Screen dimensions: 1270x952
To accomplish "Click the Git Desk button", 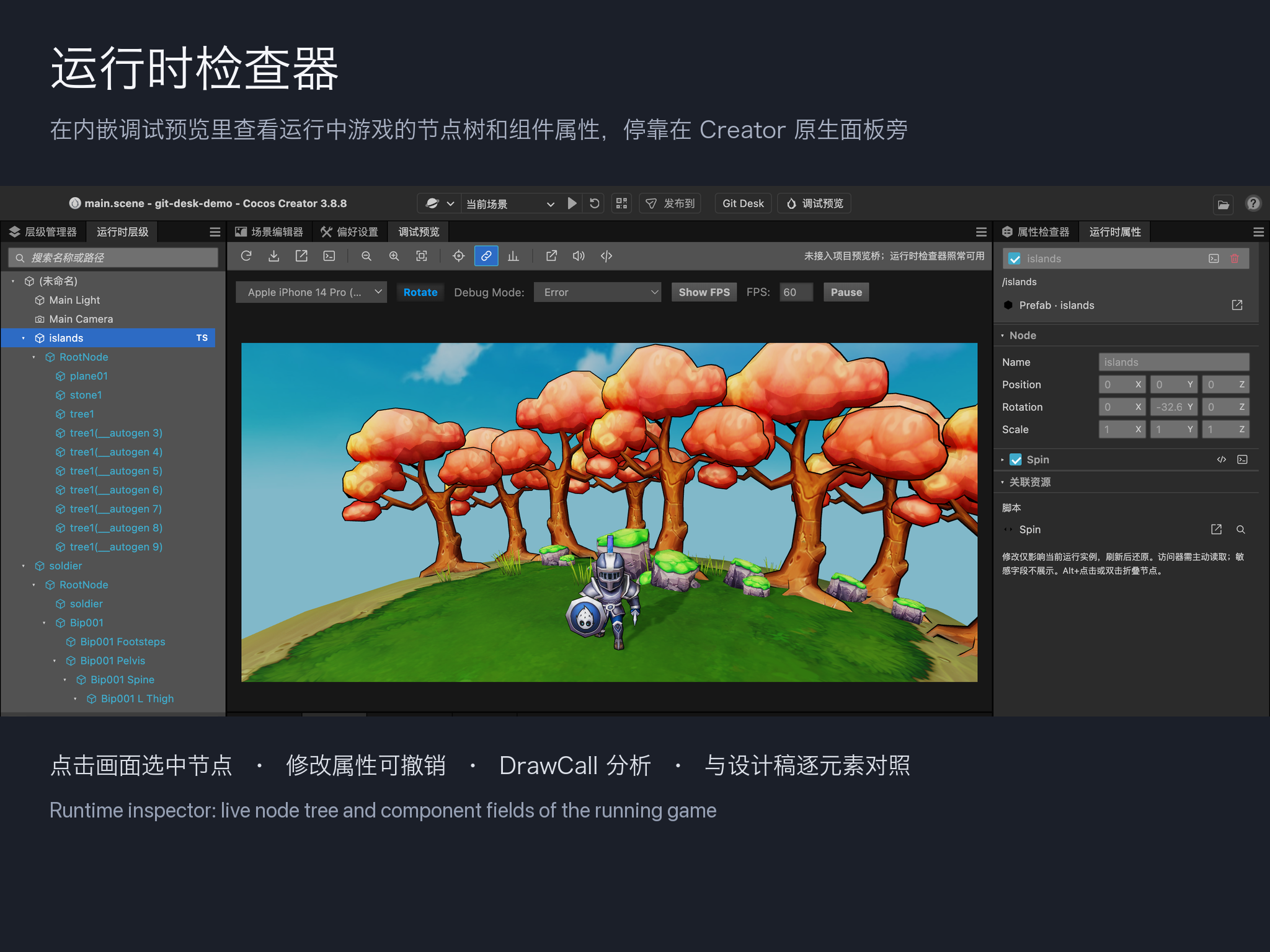I will pos(743,203).
